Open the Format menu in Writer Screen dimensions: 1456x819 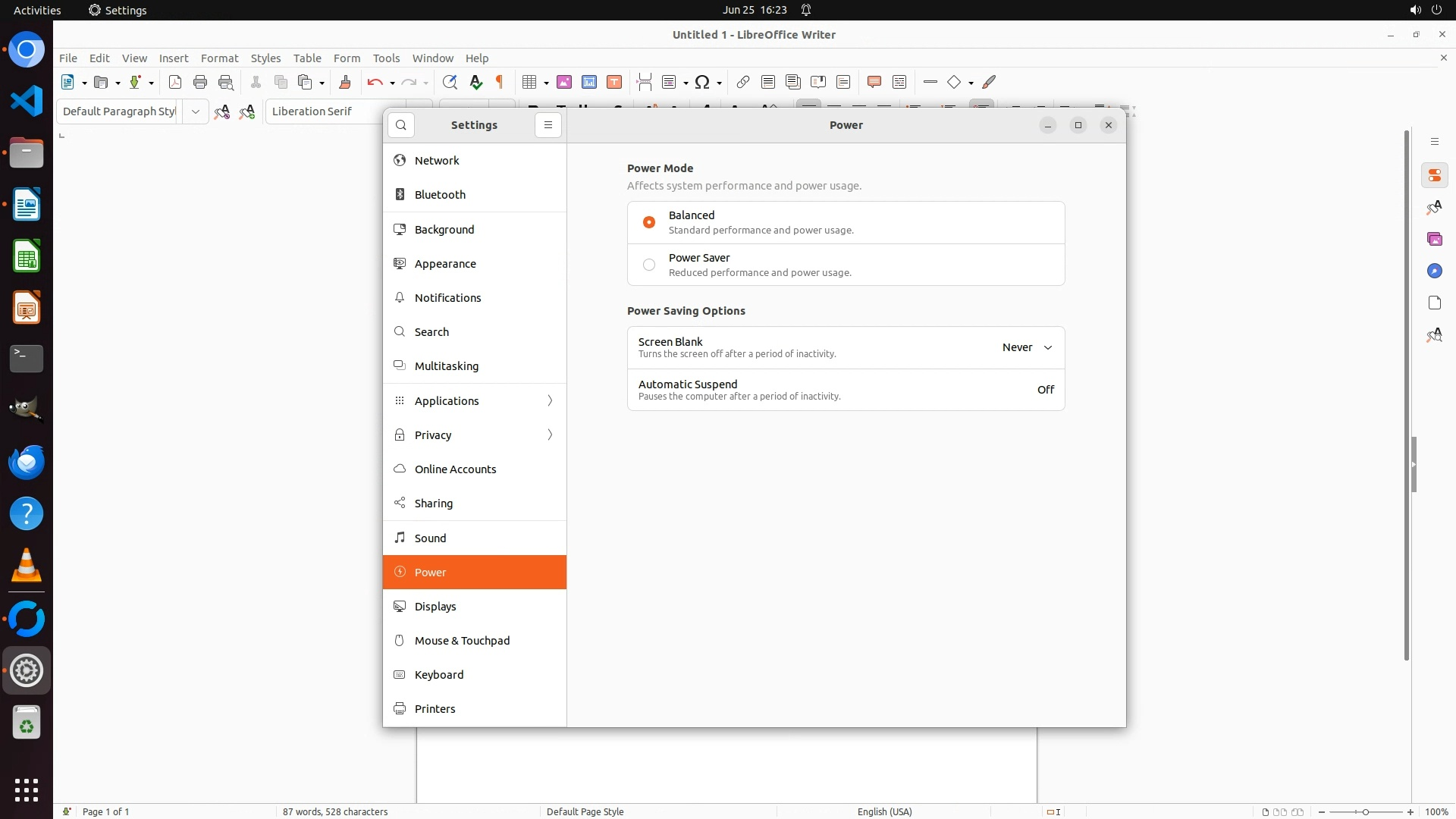click(219, 58)
